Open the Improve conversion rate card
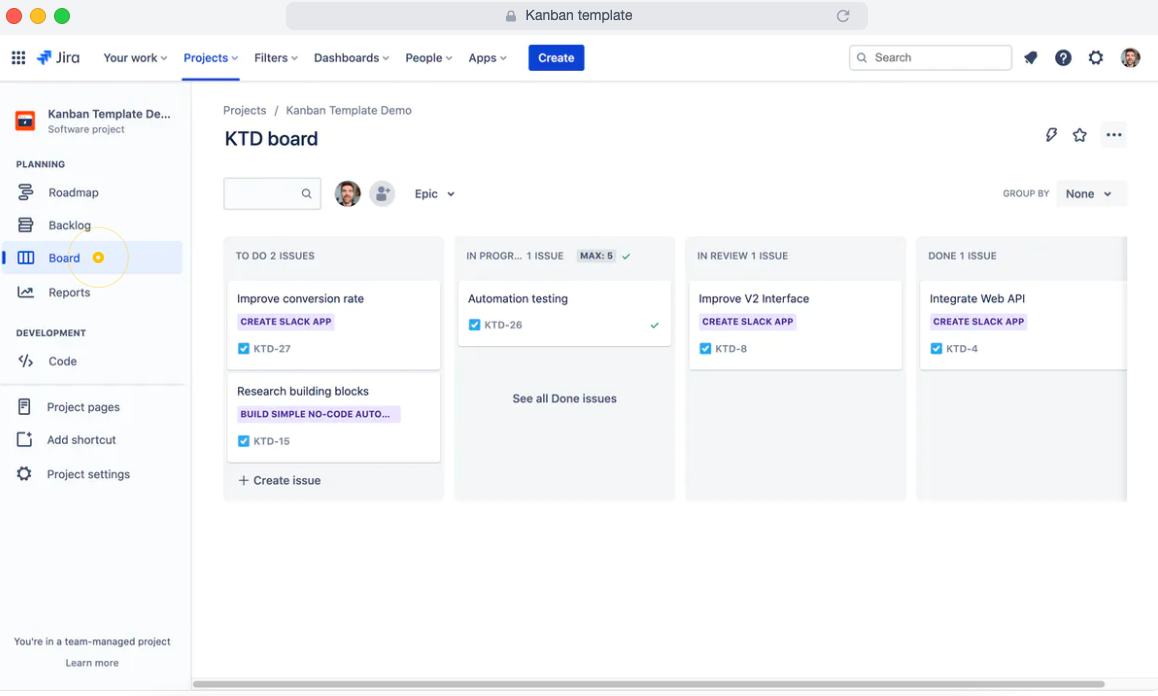This screenshot has width=1158, height=696. (x=334, y=324)
